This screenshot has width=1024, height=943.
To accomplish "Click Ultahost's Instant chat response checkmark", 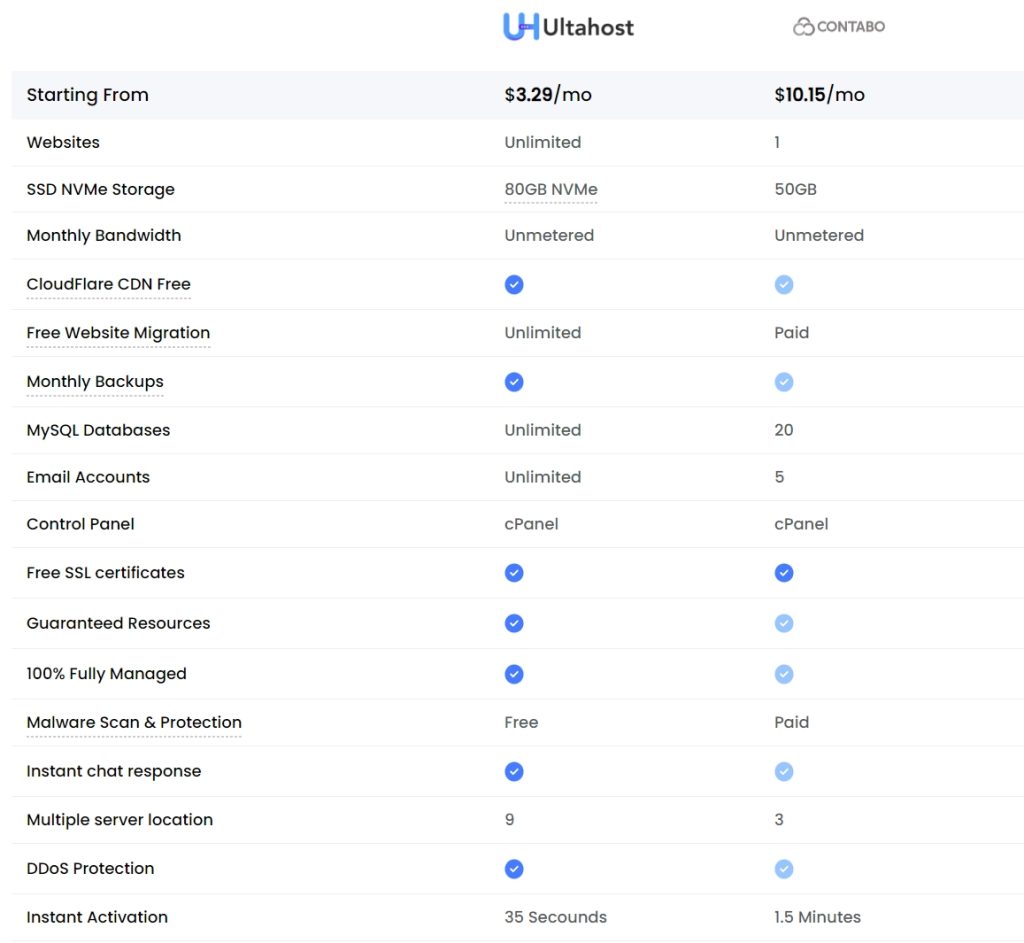I will point(514,772).
